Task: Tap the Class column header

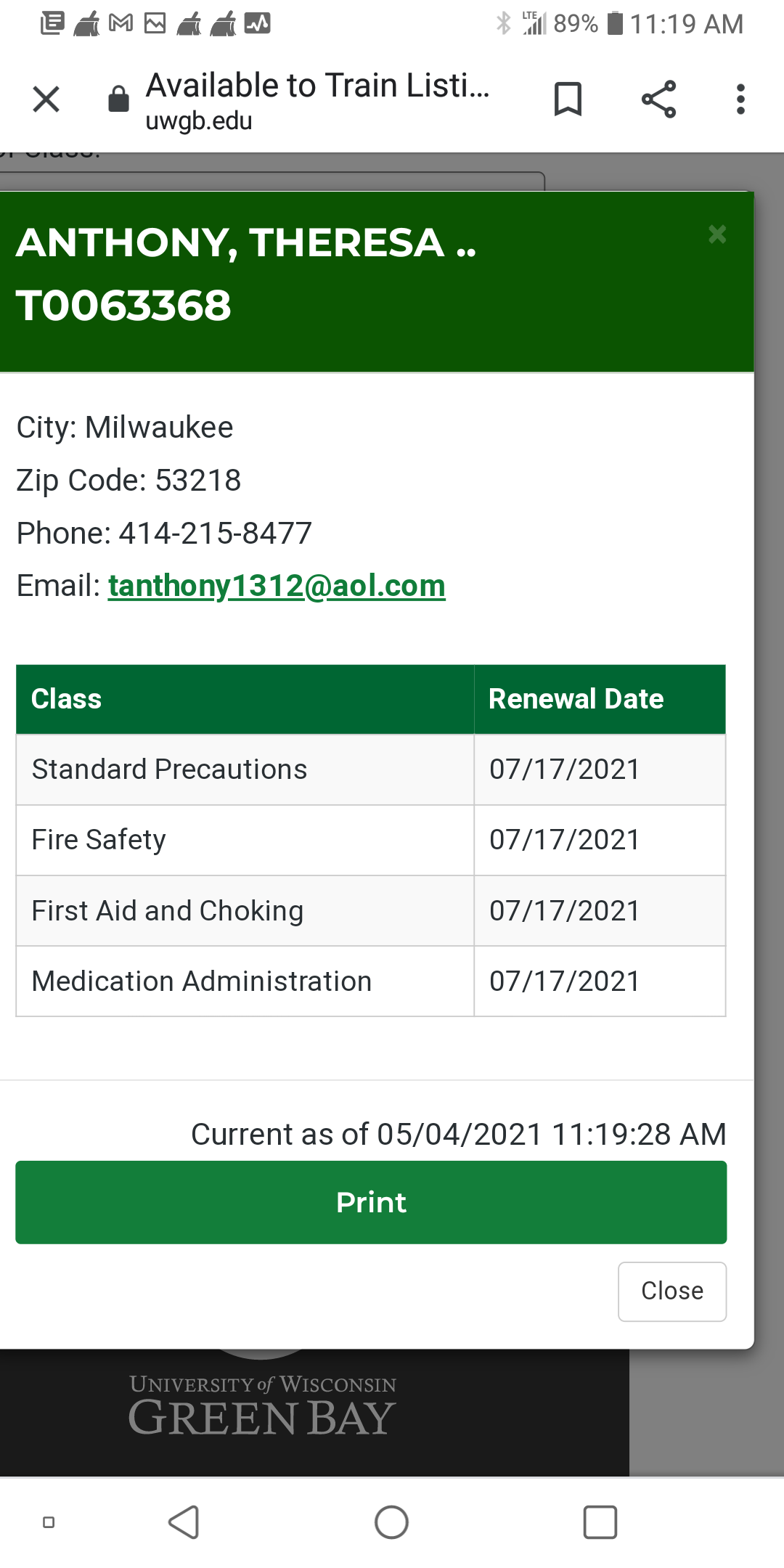Action: pyautogui.click(x=67, y=699)
